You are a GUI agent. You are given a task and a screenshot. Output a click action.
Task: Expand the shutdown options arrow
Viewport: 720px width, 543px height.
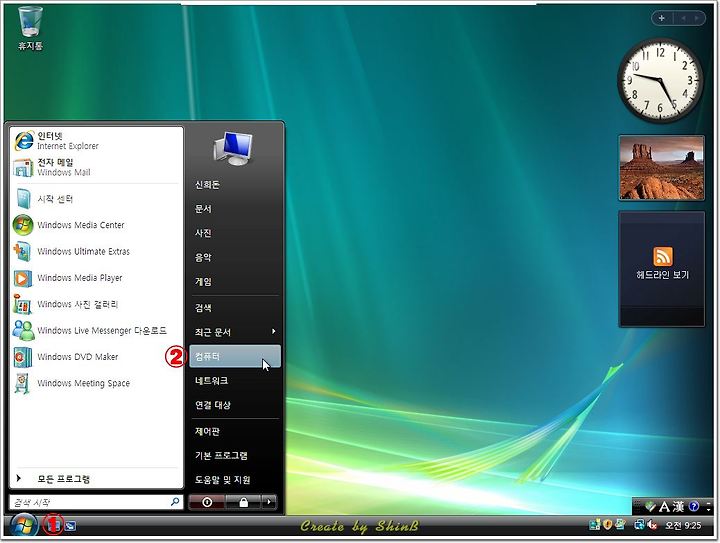269,502
